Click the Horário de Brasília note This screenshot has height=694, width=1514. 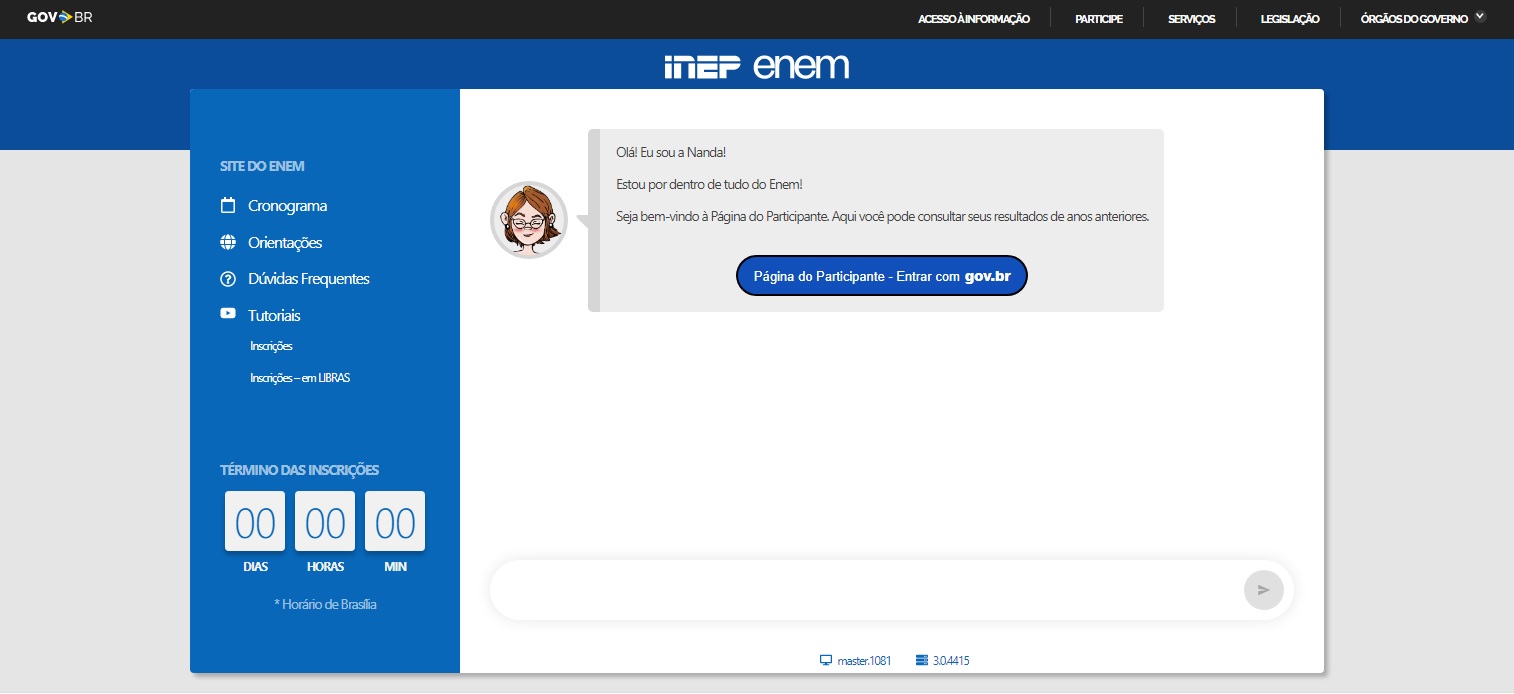(325, 604)
